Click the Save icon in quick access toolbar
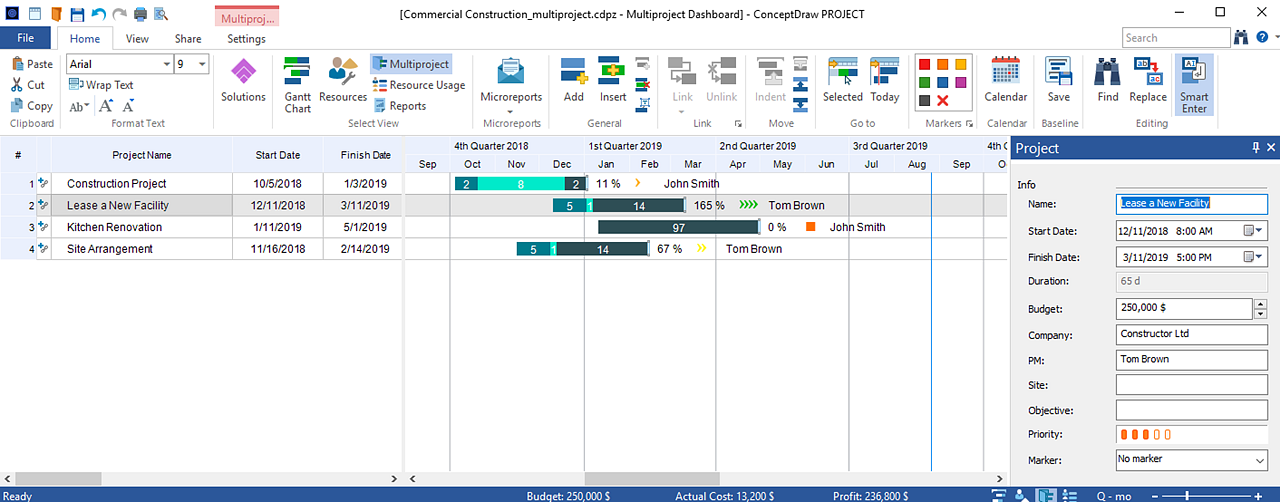The image size is (1280, 502). (77, 14)
